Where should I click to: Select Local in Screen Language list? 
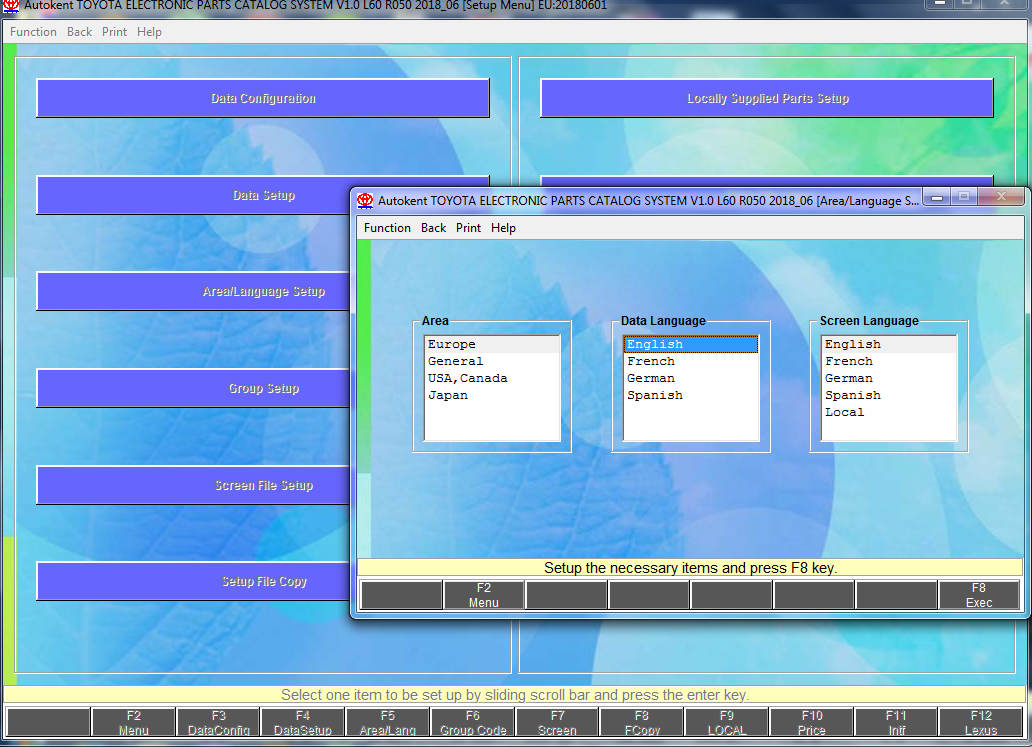point(844,412)
